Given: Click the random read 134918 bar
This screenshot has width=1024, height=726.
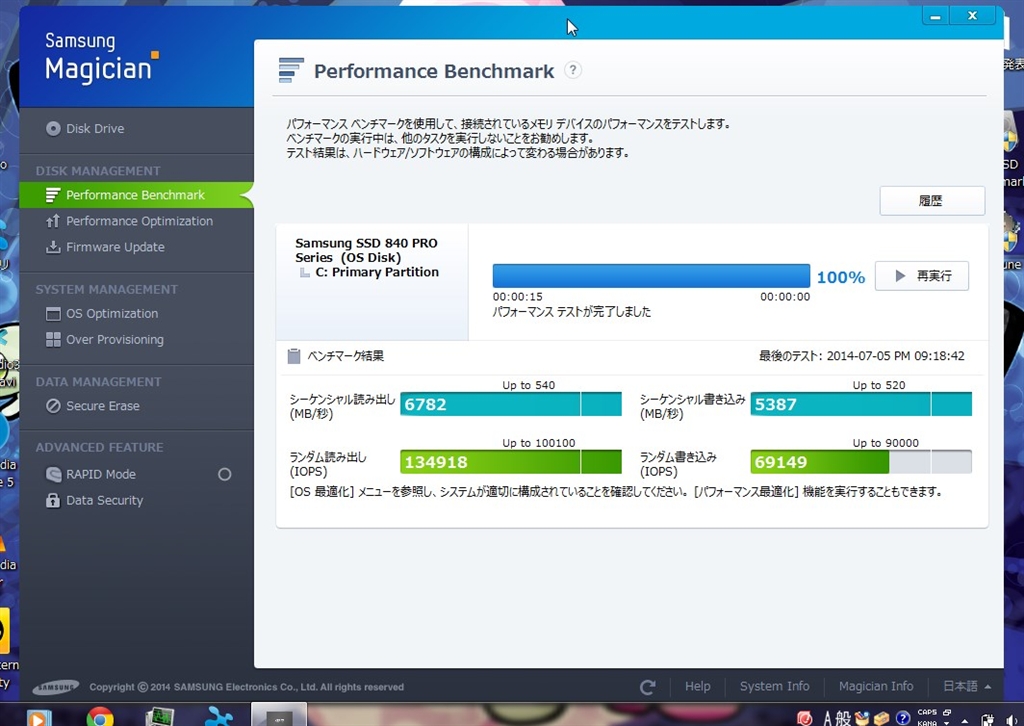Looking at the screenshot, I should point(511,462).
